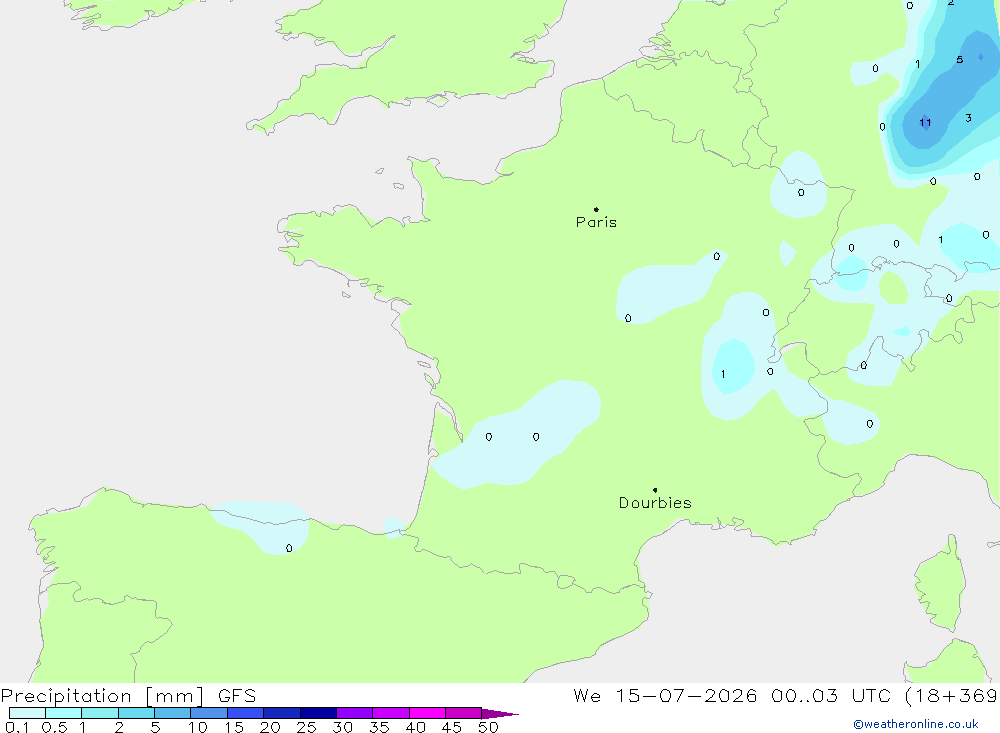The height and width of the screenshot is (733, 1000).
Task: Pick the 0.5–1 mm legend swatch
Action: [x=64, y=713]
